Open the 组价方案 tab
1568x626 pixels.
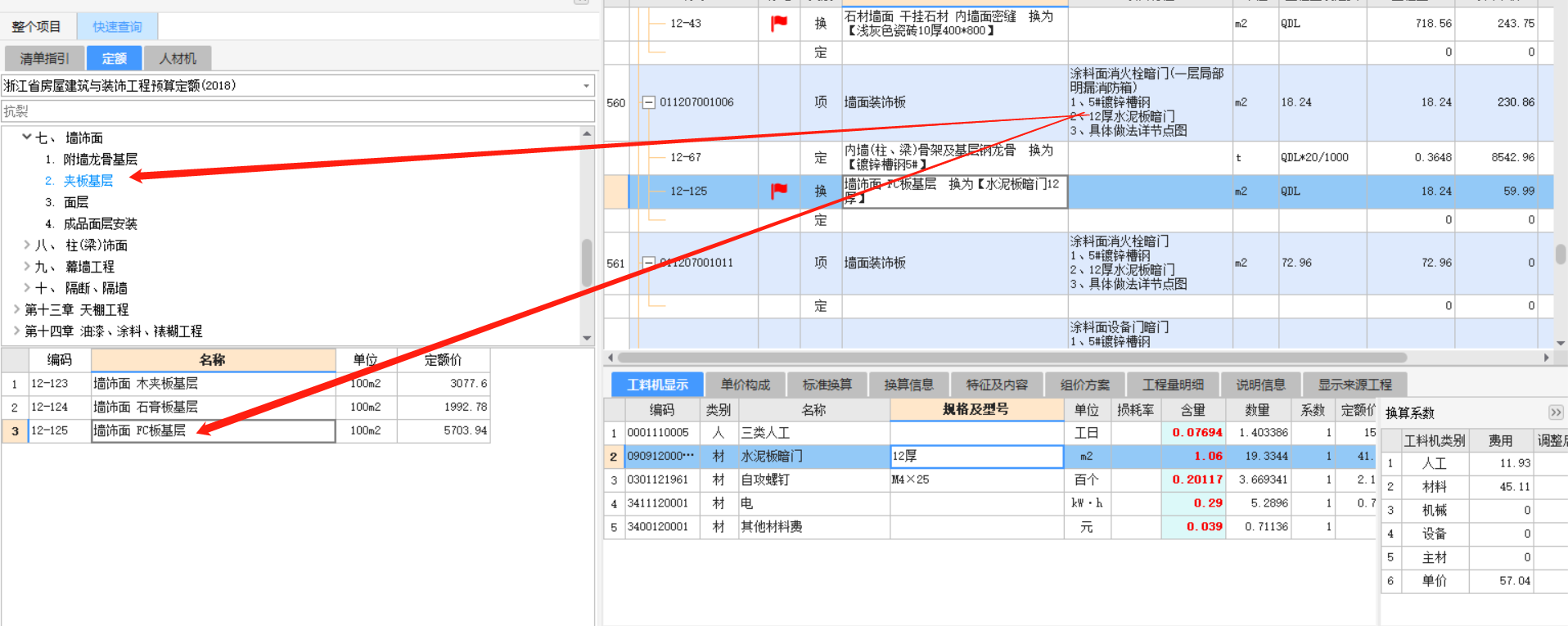tap(1084, 385)
